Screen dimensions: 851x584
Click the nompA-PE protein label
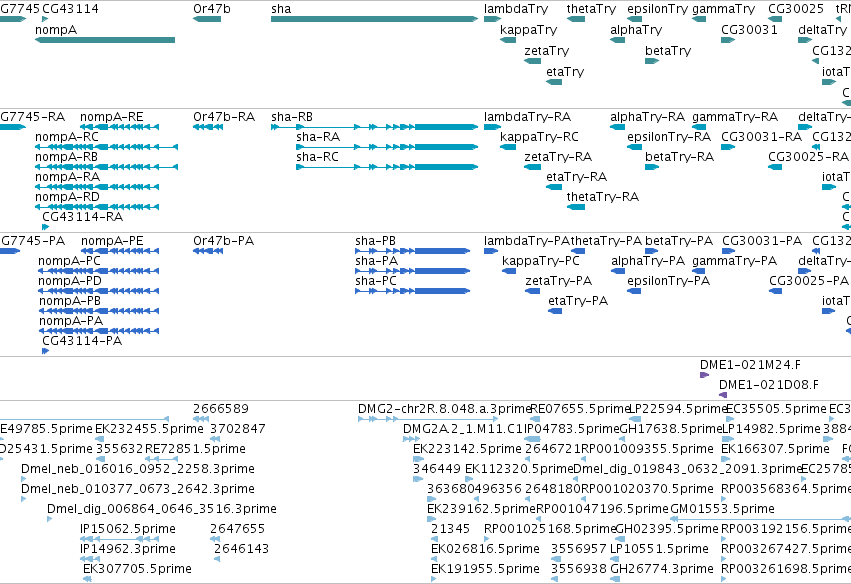click(112, 240)
